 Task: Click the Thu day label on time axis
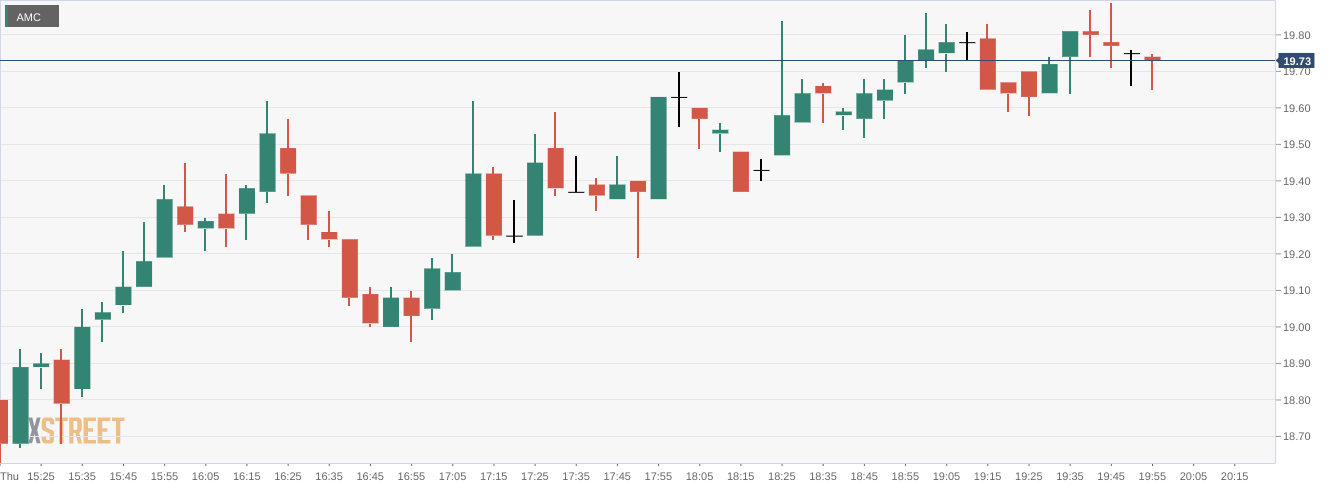click(9, 476)
